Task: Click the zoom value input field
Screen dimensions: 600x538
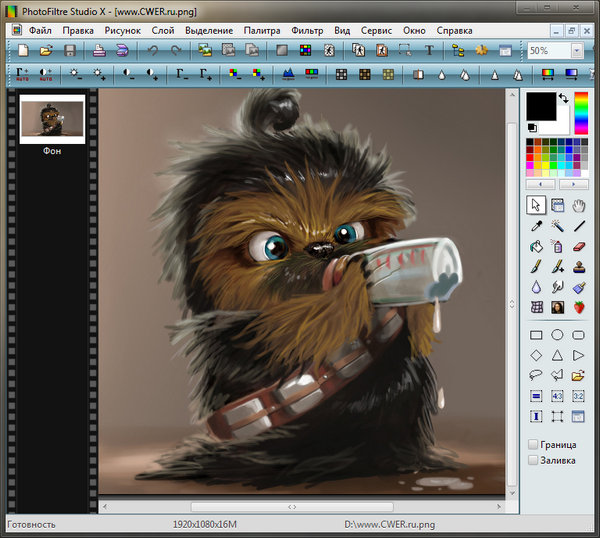Action: (549, 51)
